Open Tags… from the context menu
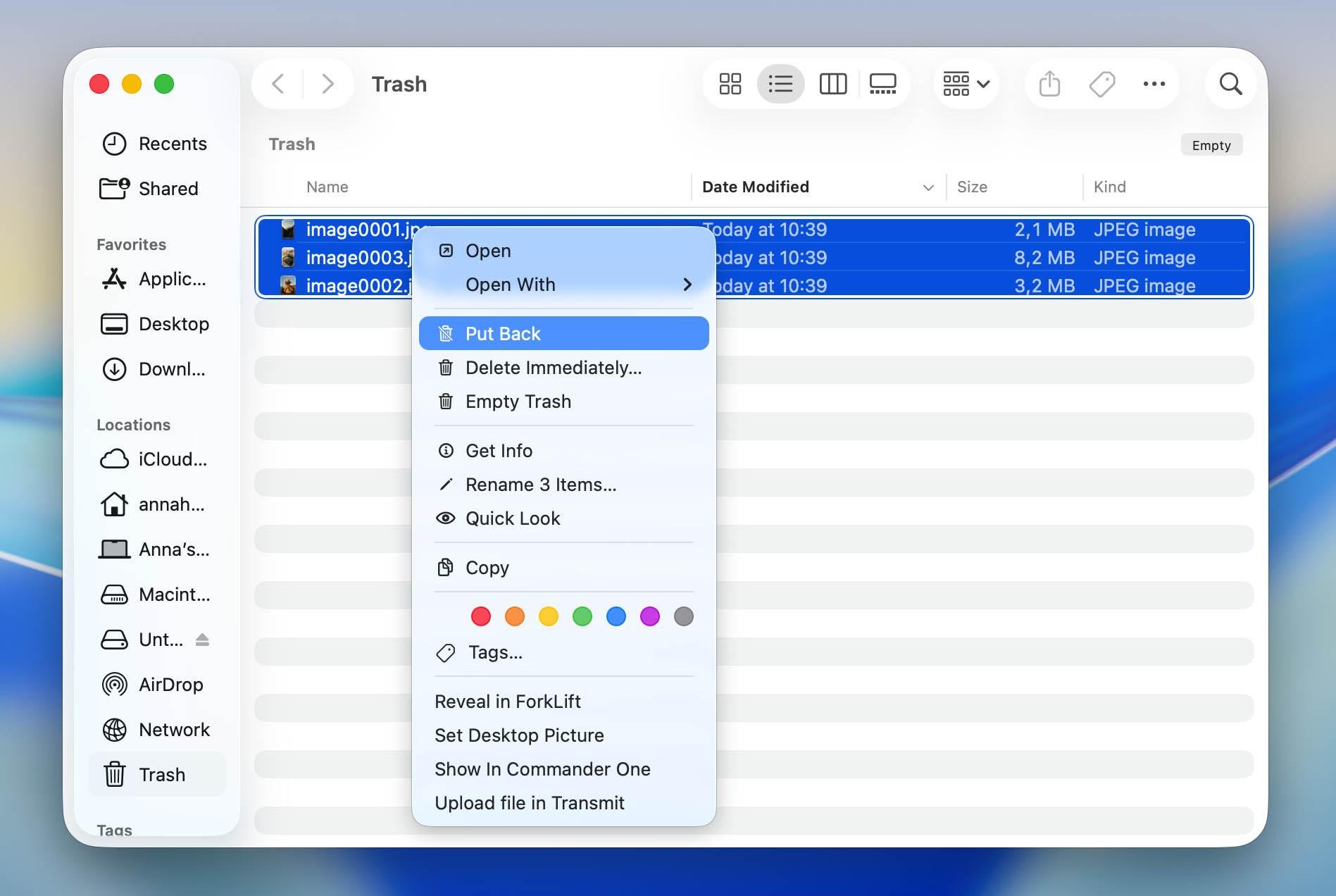 coord(564,652)
